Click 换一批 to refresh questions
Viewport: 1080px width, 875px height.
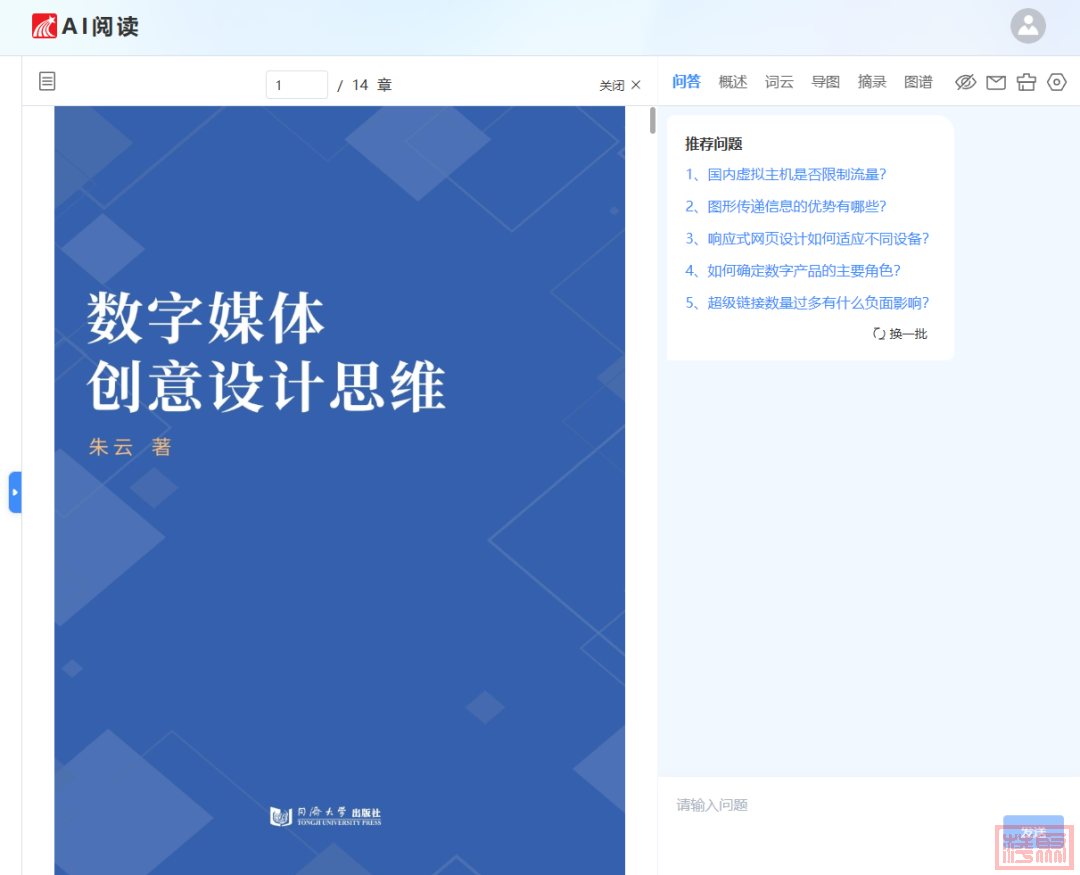point(900,334)
